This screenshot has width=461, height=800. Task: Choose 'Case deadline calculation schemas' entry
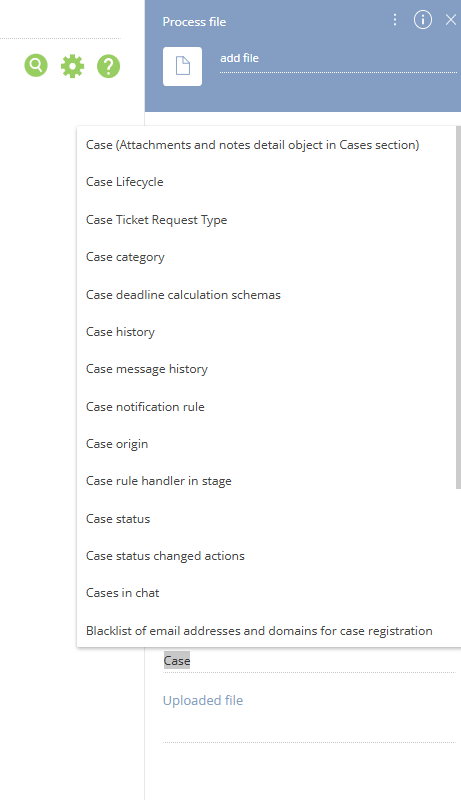[266, 295]
